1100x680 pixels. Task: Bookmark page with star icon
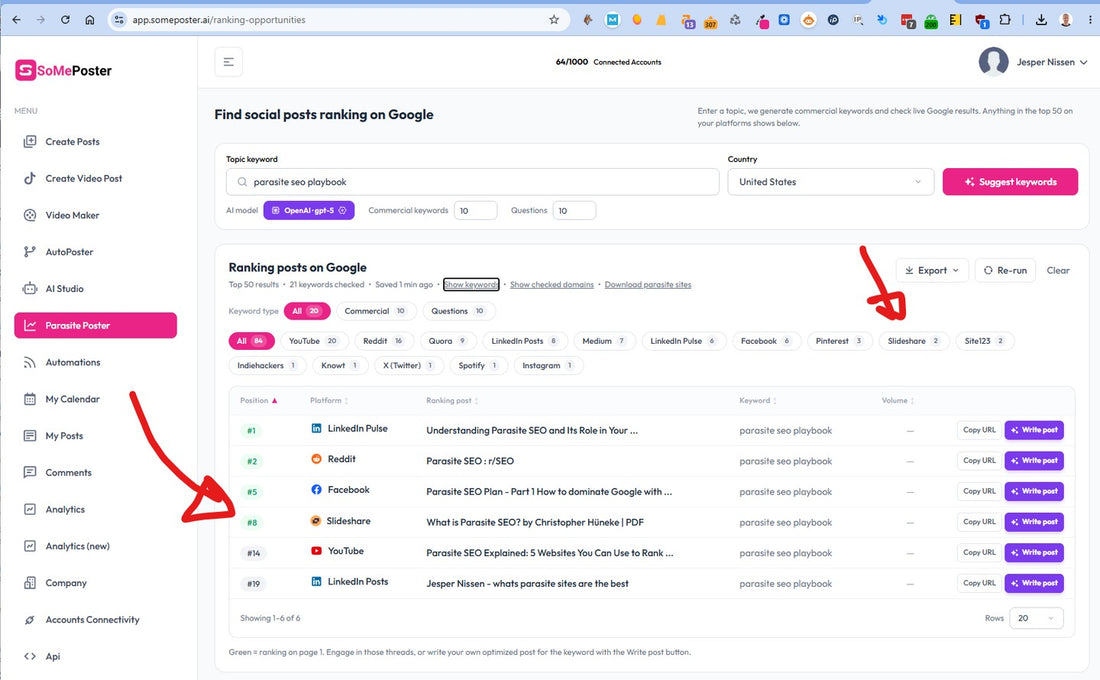tap(554, 20)
